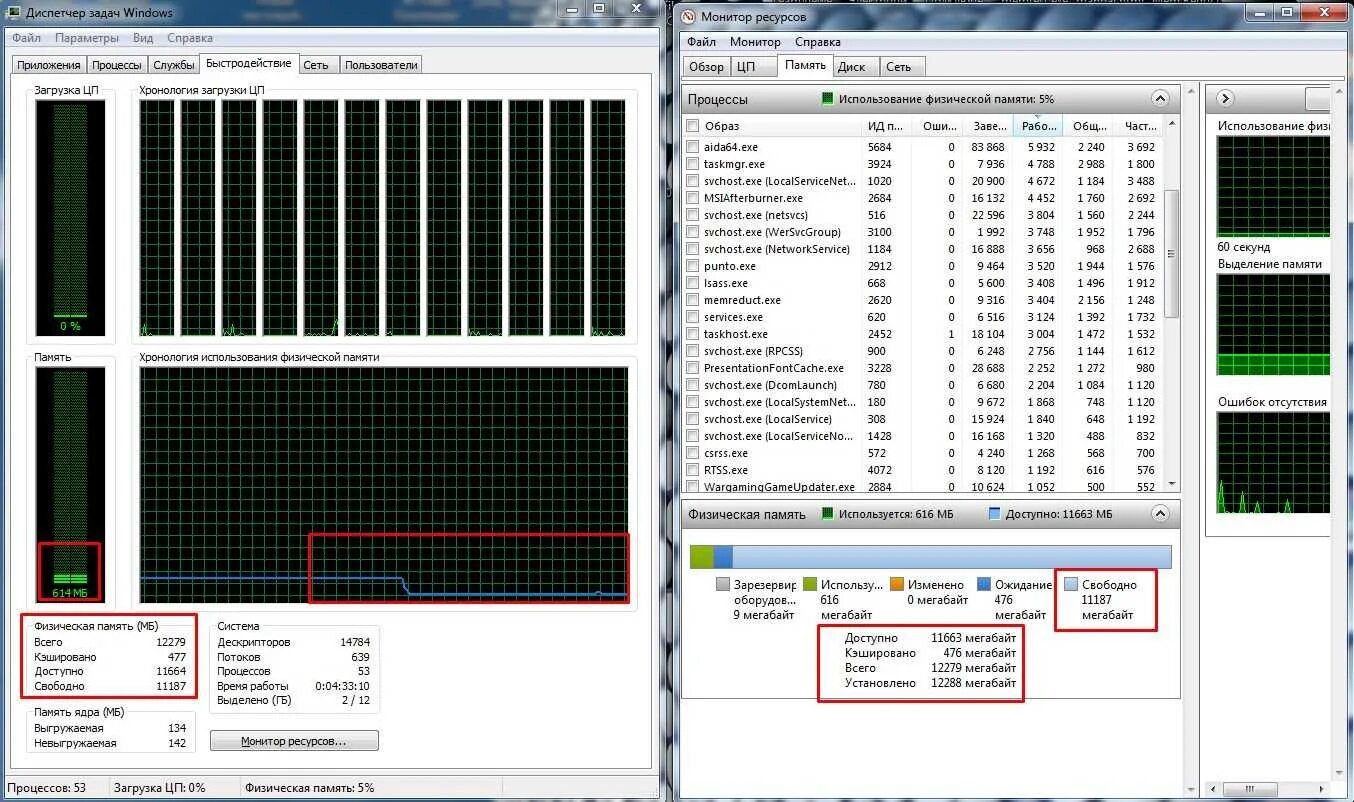Select the taskhost.exe process row

(921, 334)
